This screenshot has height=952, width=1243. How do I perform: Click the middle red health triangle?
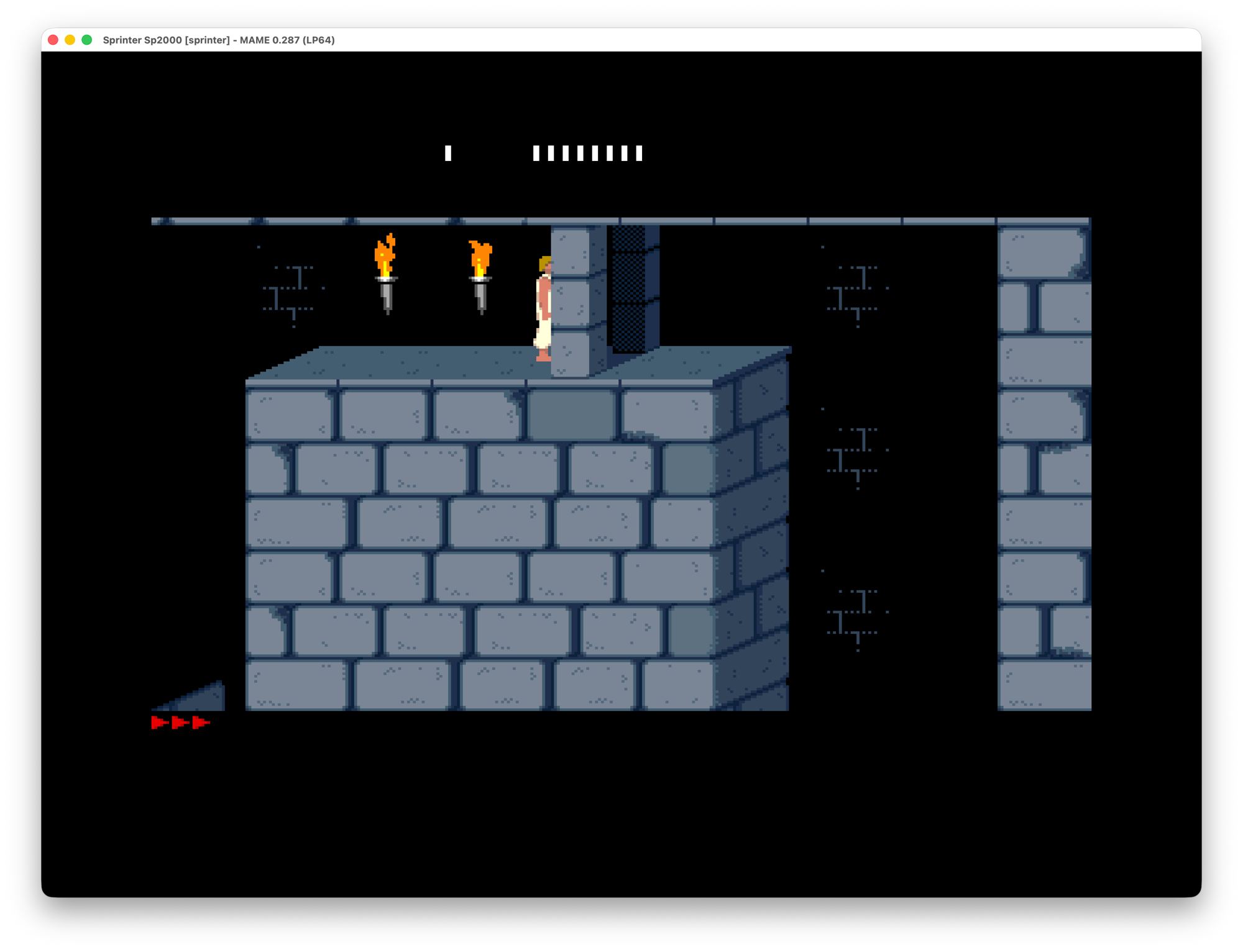click(x=180, y=722)
